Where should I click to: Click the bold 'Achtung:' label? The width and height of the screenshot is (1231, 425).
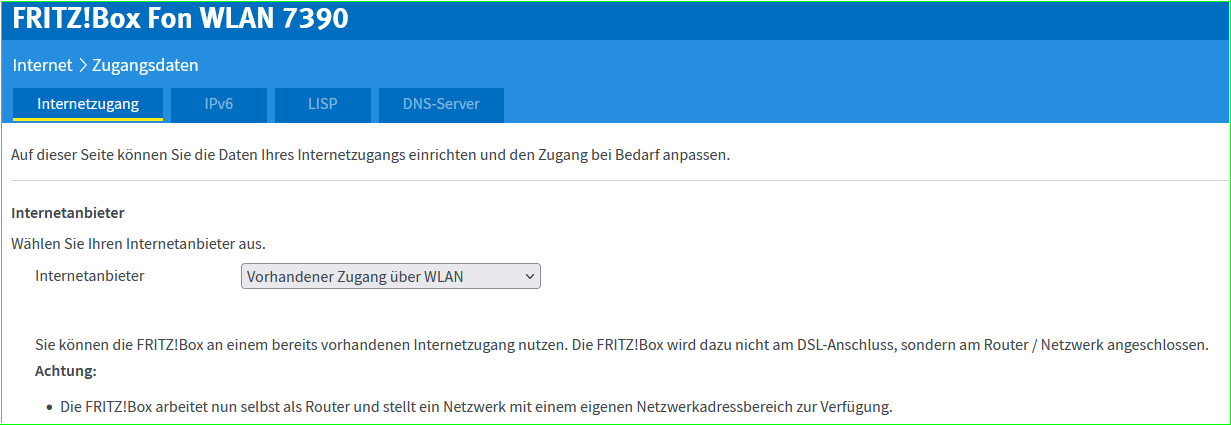tap(66, 371)
